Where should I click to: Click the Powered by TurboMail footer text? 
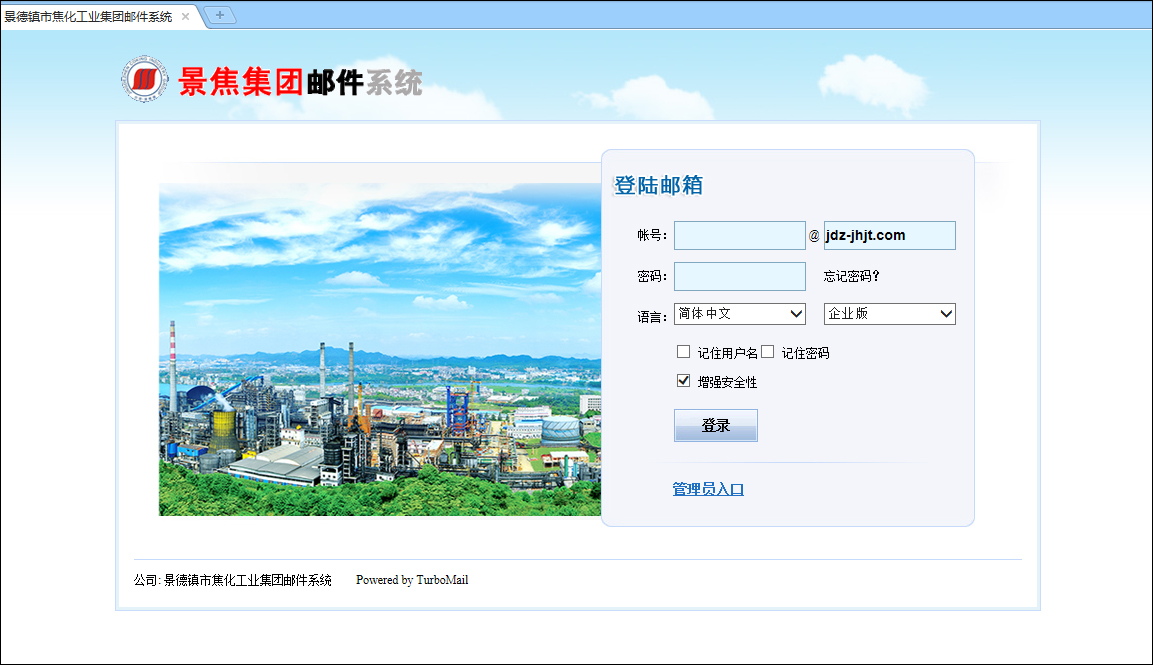pyautogui.click(x=412, y=580)
